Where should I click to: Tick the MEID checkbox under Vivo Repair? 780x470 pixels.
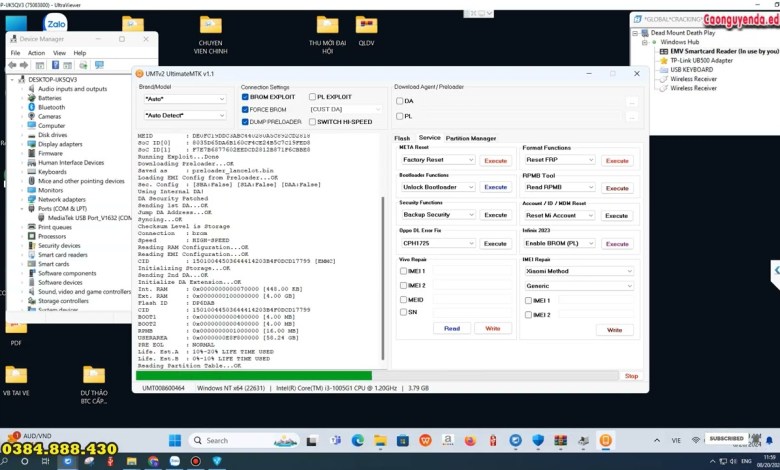tap(403, 298)
